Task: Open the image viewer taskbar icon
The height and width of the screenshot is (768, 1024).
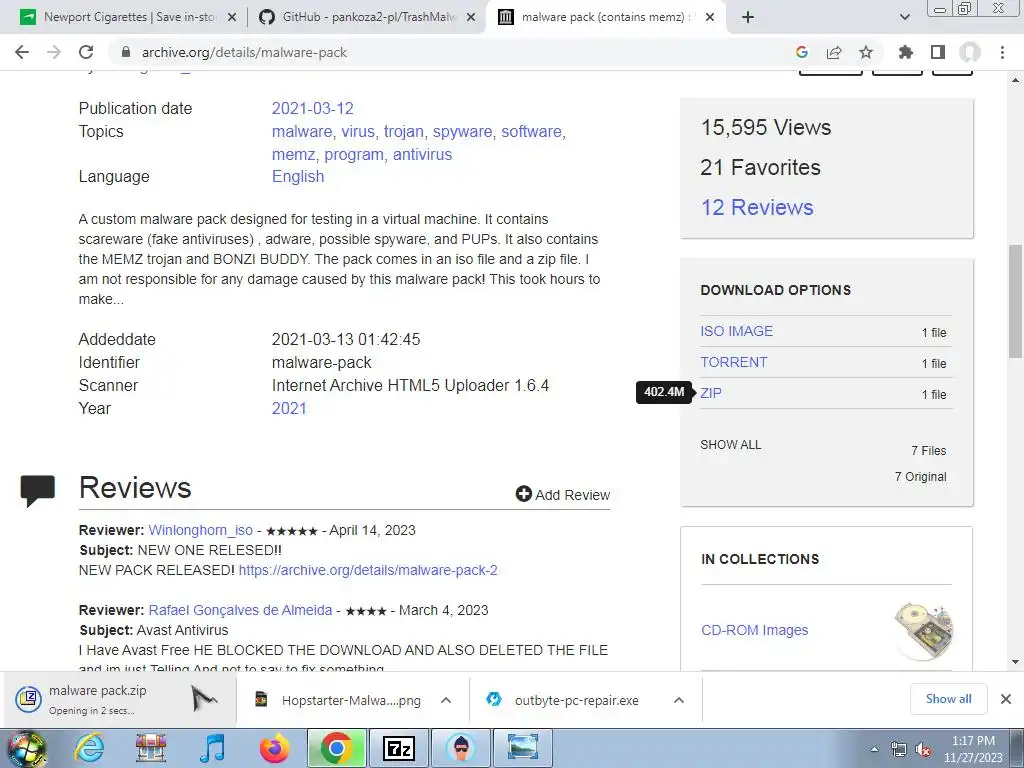Action: [522, 748]
